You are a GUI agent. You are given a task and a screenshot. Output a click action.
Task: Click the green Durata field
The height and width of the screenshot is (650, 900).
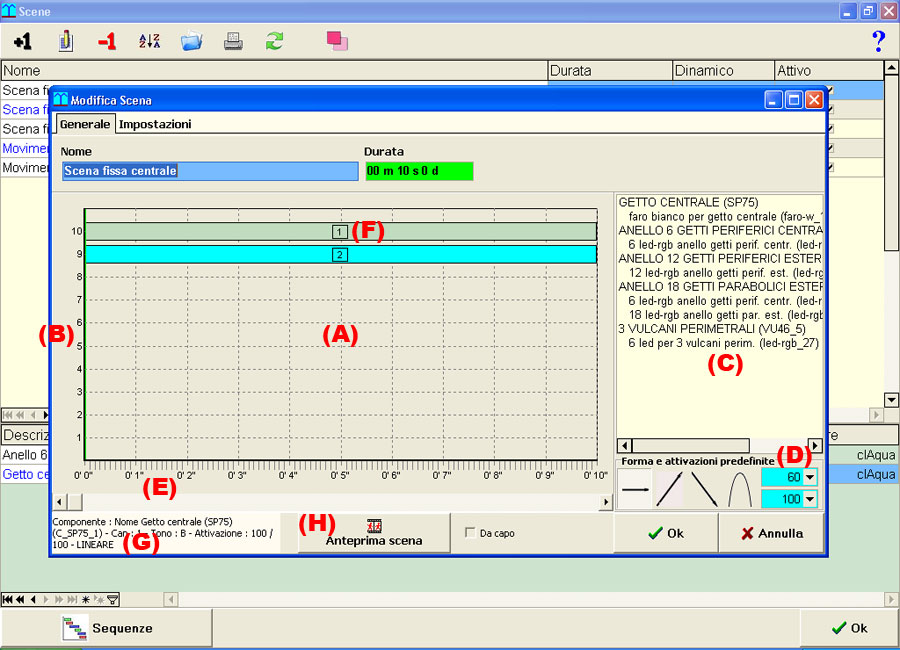(419, 171)
